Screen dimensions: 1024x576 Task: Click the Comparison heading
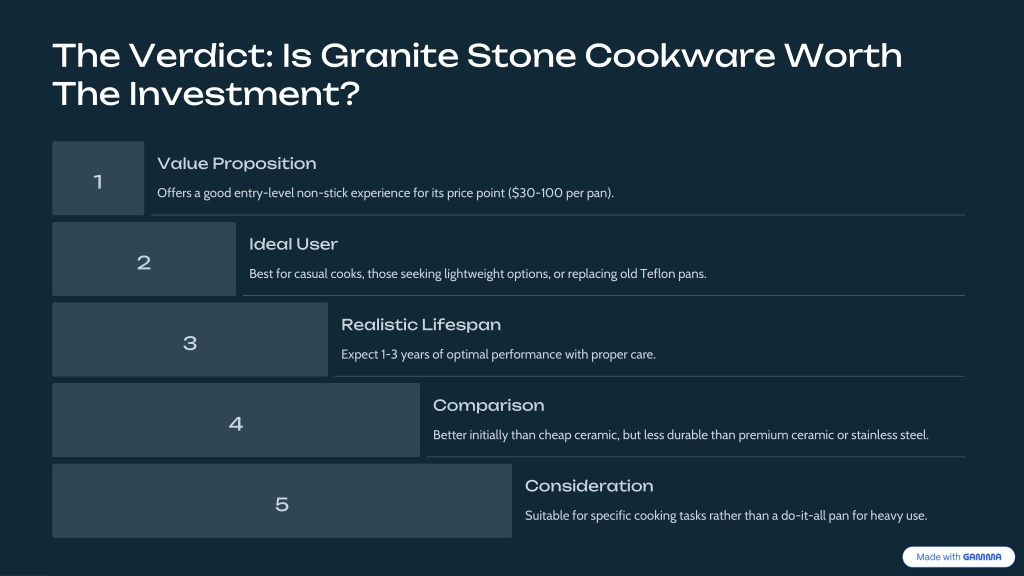[x=488, y=406]
